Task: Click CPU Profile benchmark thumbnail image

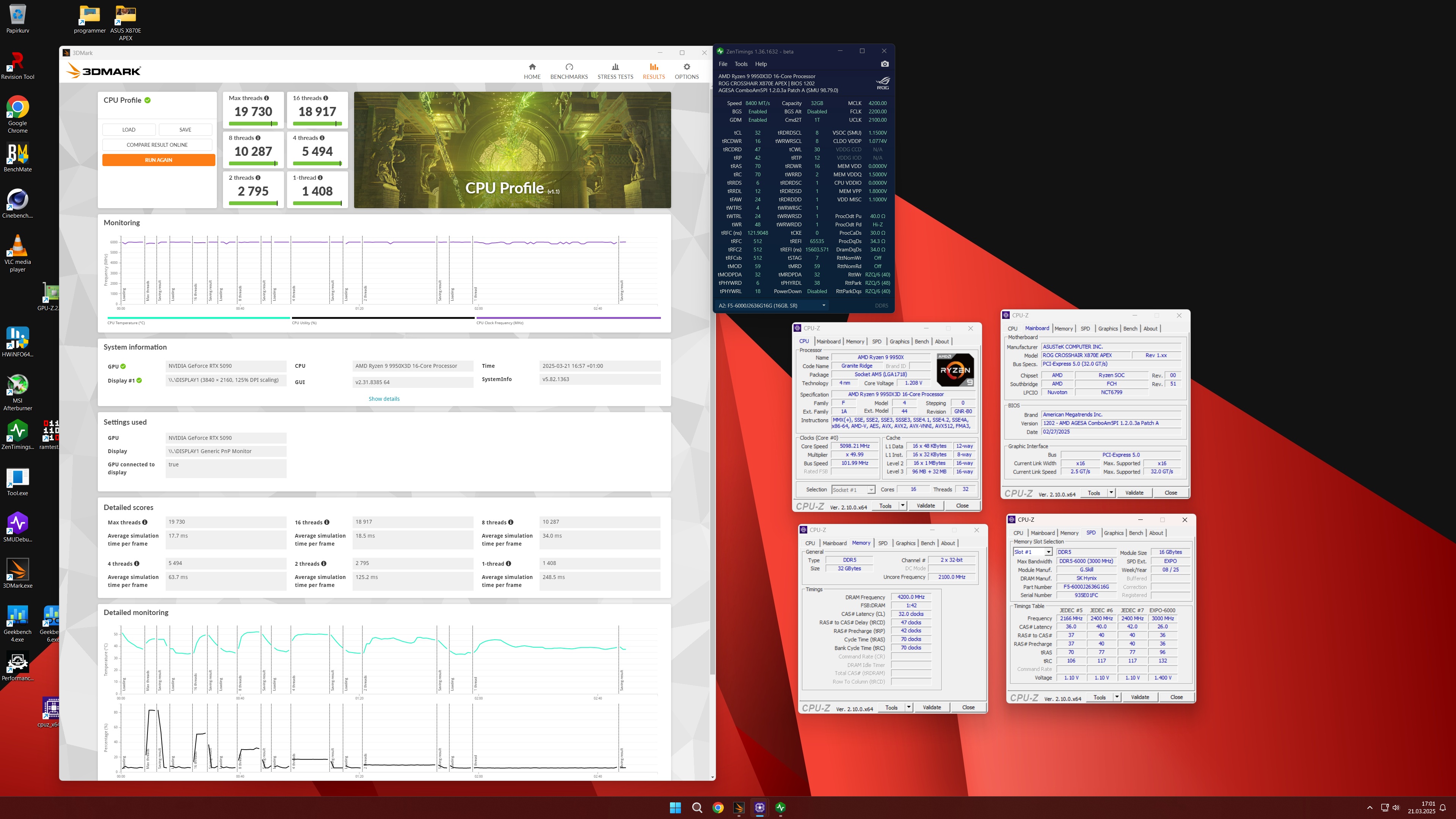Action: pos(512,150)
